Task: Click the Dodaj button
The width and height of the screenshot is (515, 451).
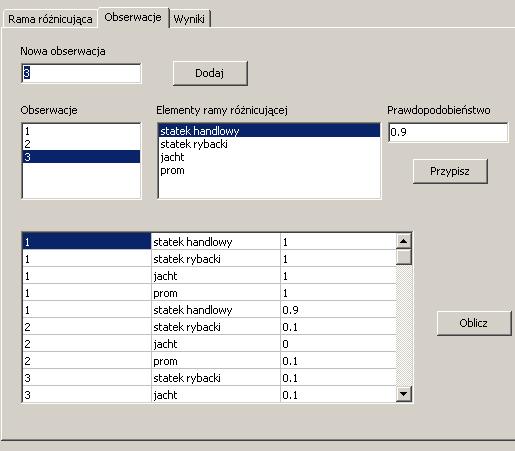Action: point(210,73)
